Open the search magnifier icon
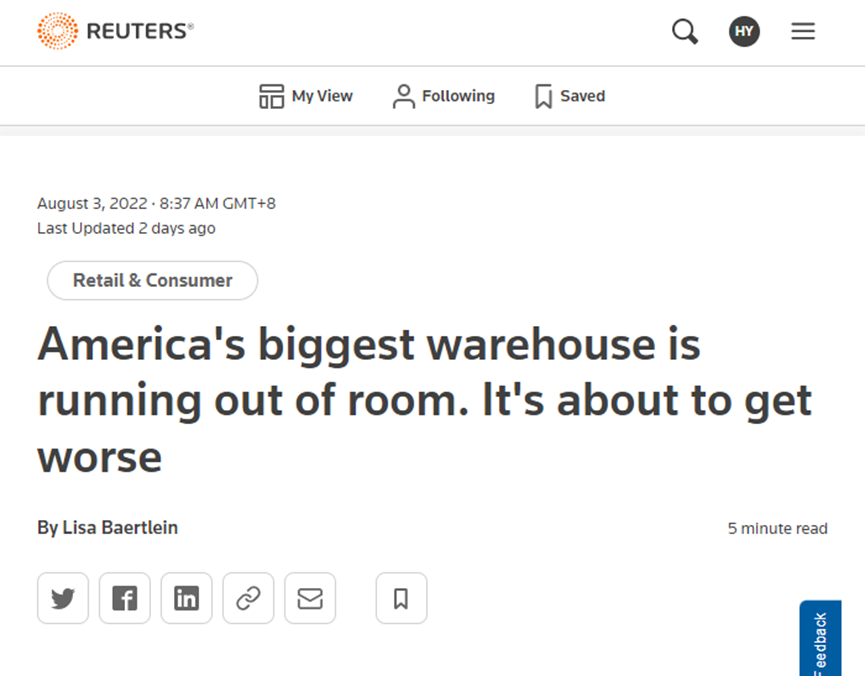865x676 pixels. pos(684,31)
